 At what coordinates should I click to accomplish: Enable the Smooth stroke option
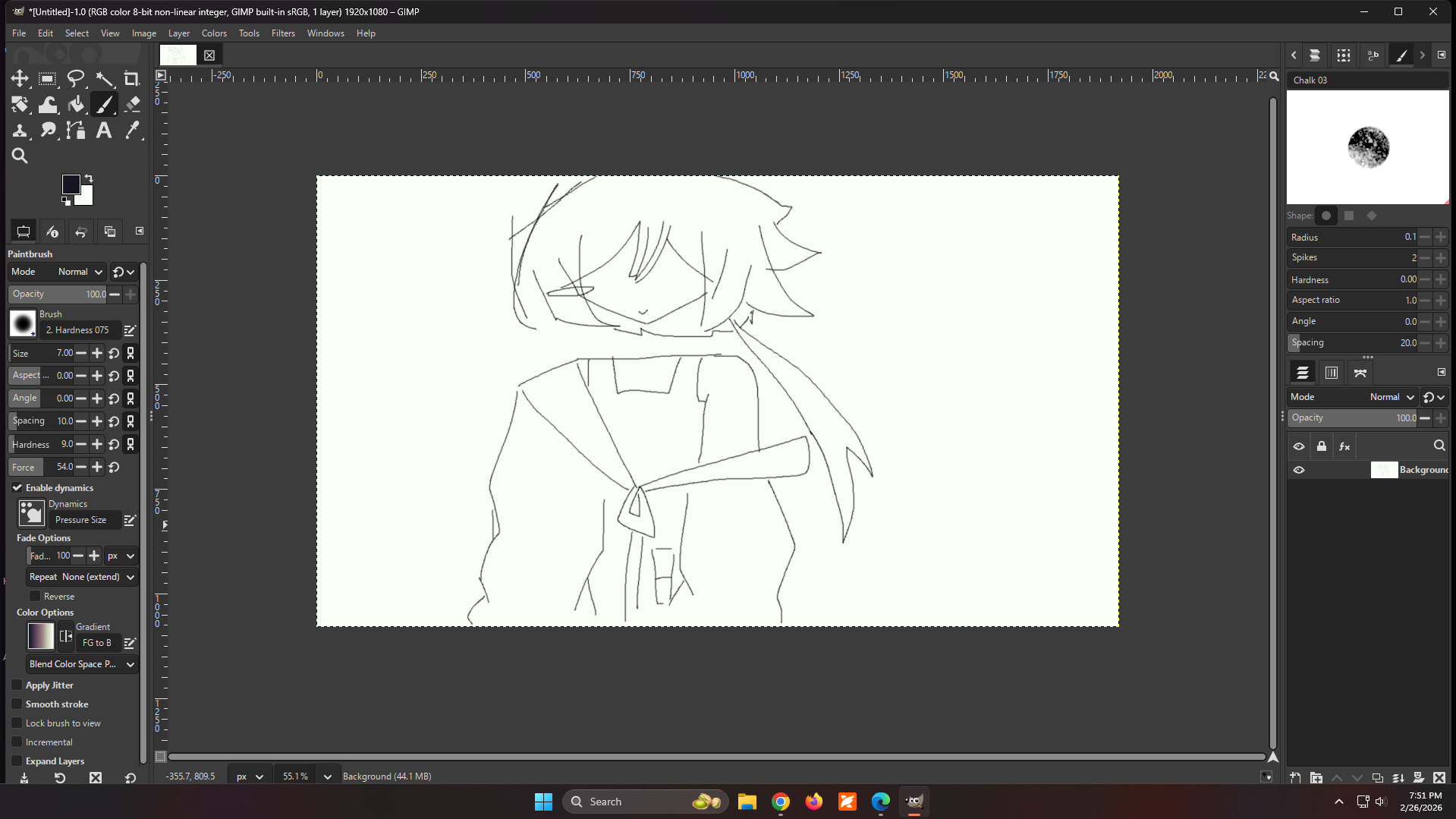(17, 704)
